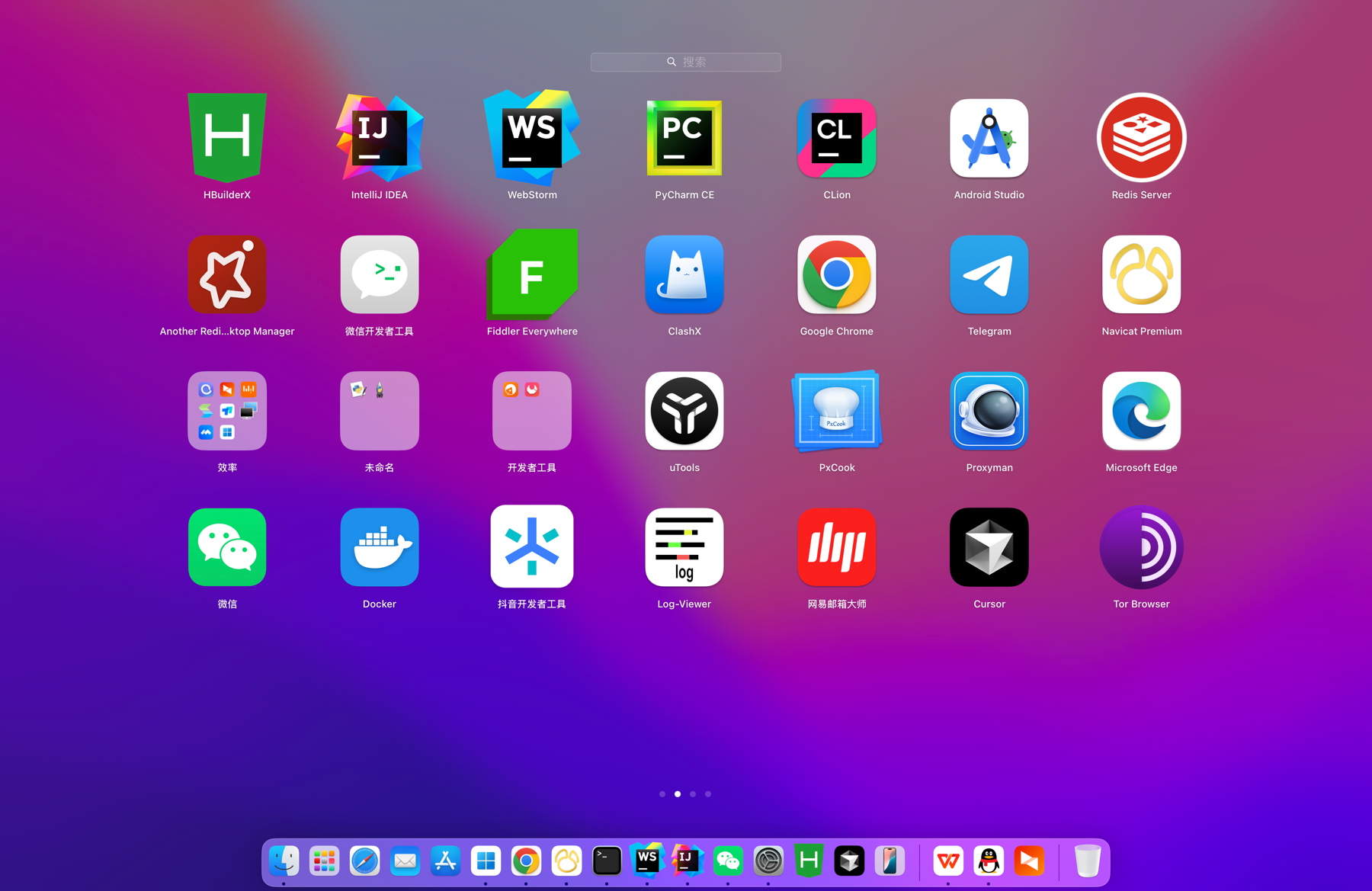Launch Android Studio
The width and height of the screenshot is (1372, 891).
[989, 138]
